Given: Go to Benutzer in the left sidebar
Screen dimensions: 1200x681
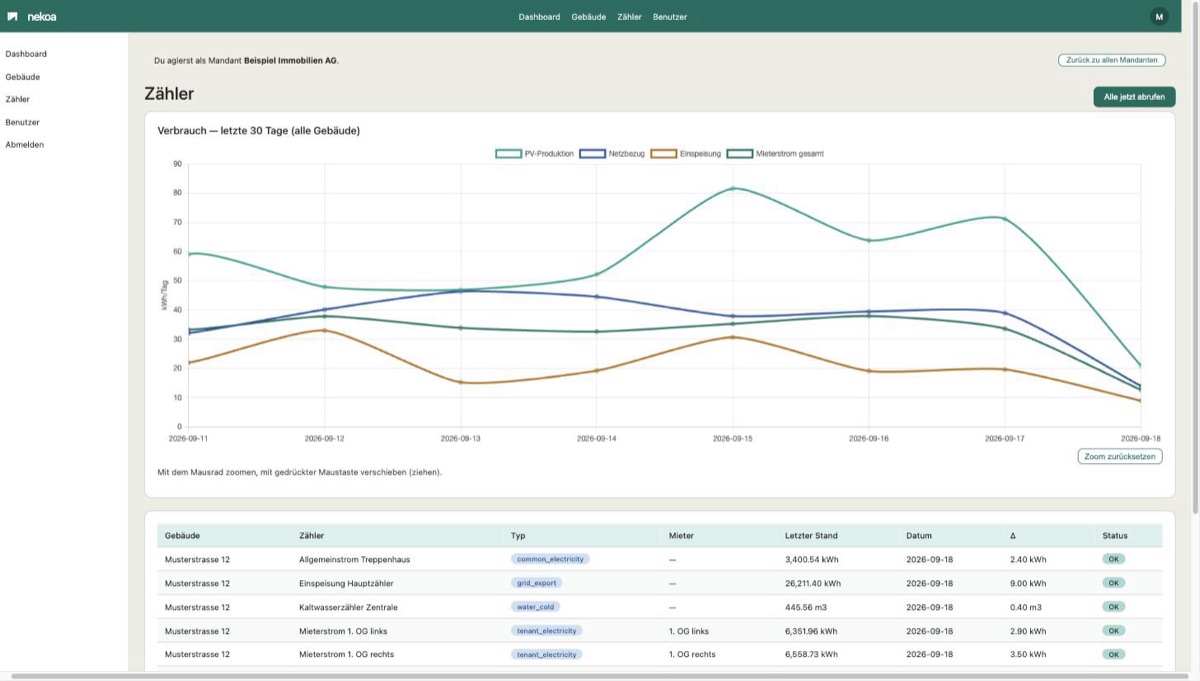Looking at the screenshot, I should click(22, 122).
